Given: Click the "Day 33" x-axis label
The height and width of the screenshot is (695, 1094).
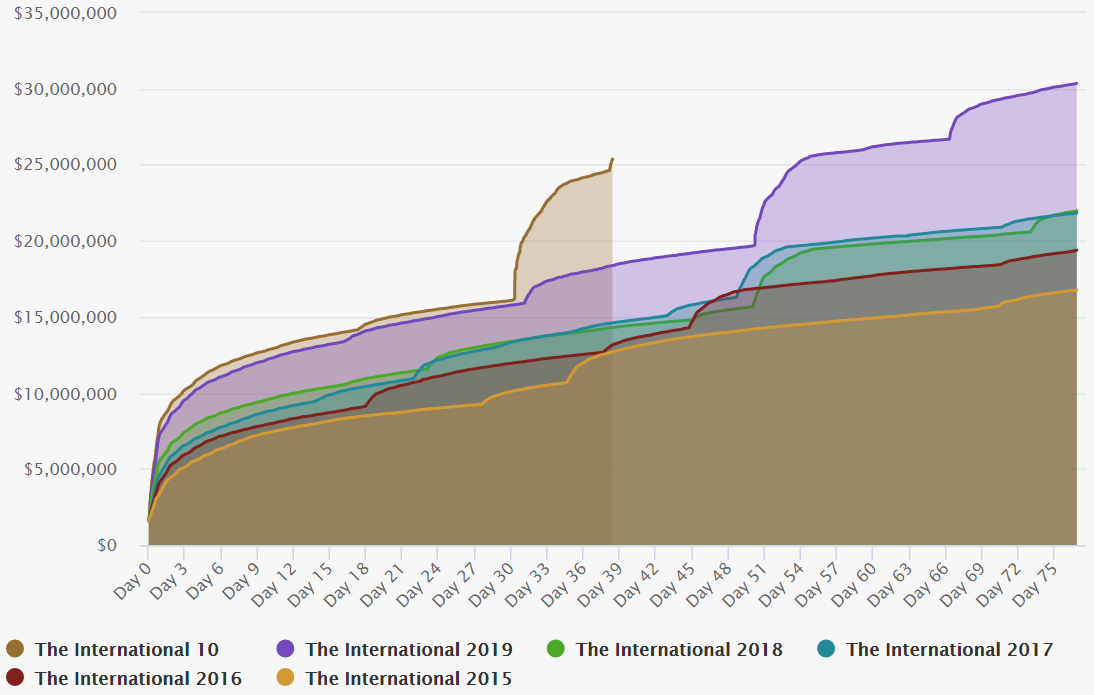Looking at the screenshot, I should [528, 583].
